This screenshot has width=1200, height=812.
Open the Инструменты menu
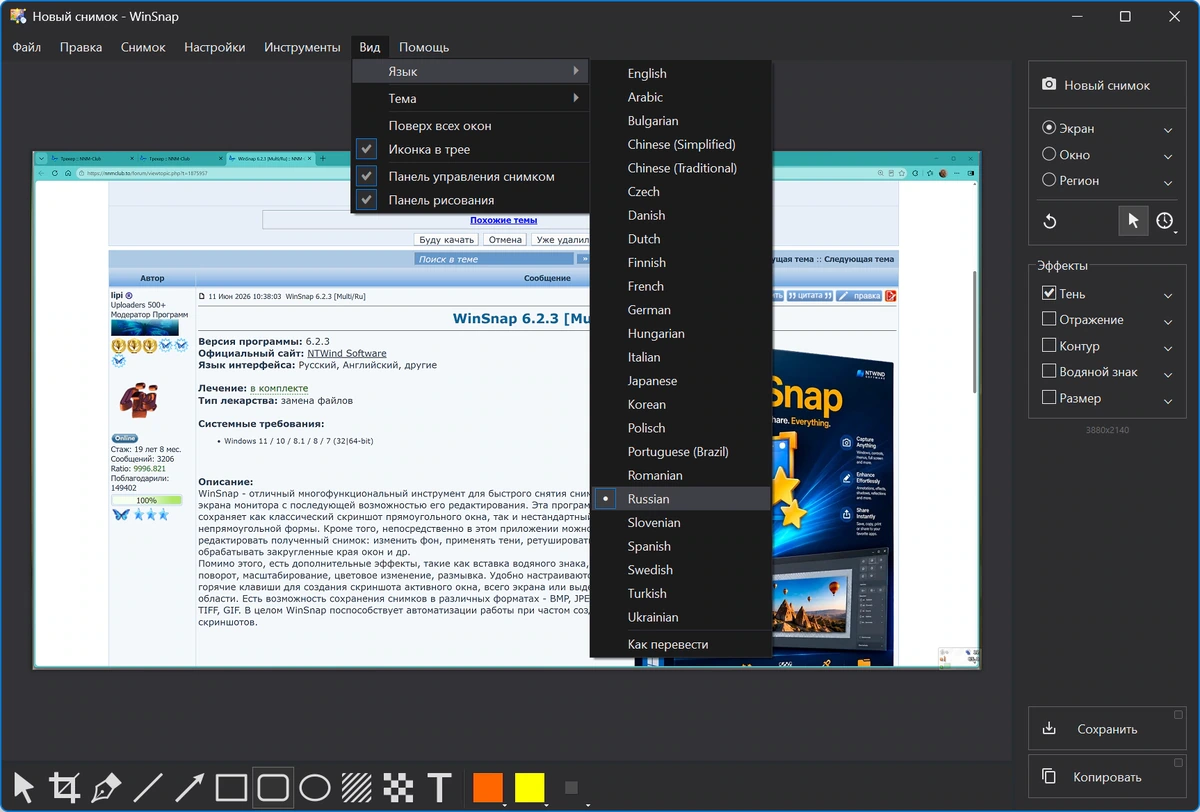coord(303,47)
